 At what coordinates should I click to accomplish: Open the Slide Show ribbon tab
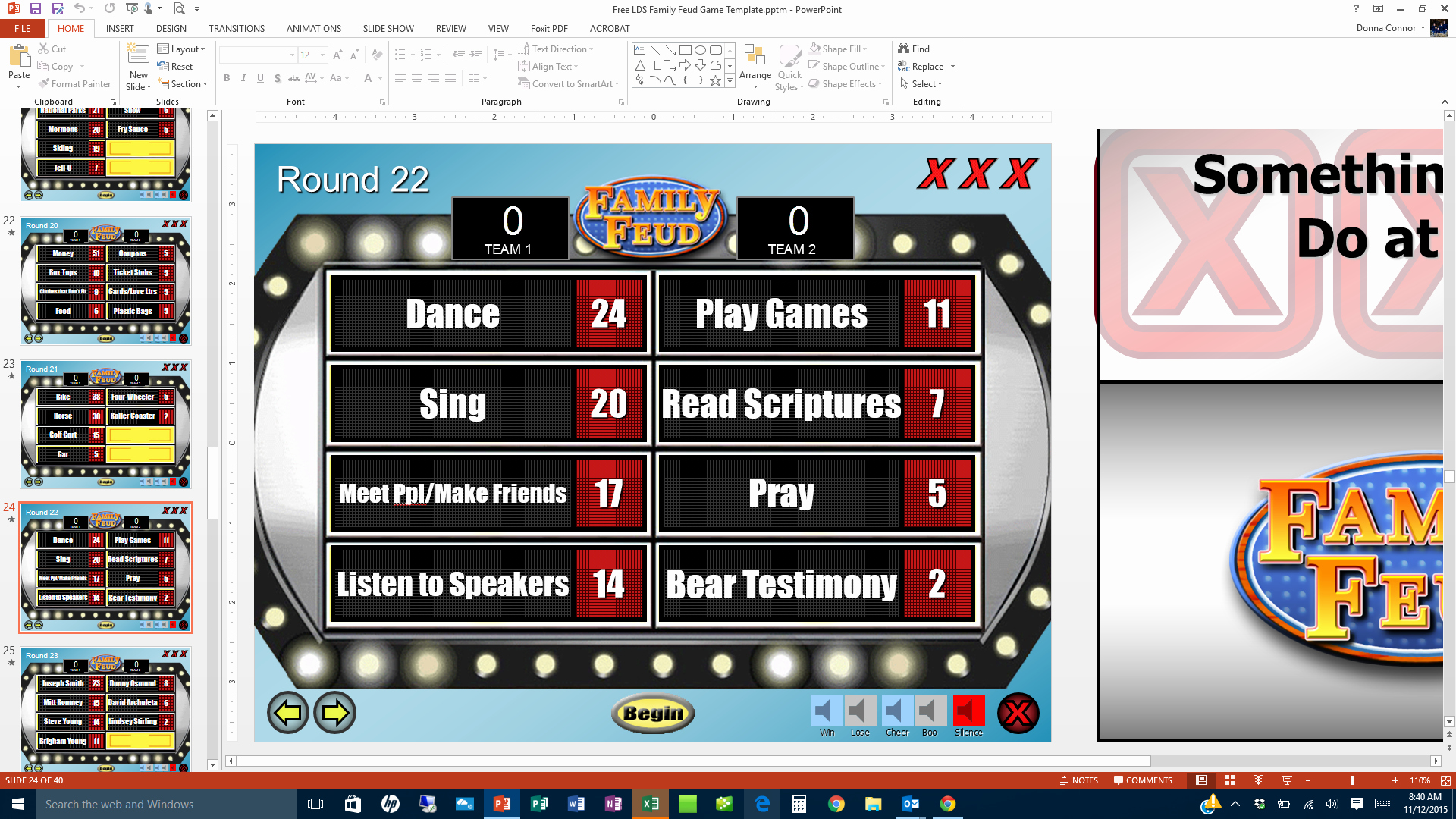pos(388,28)
